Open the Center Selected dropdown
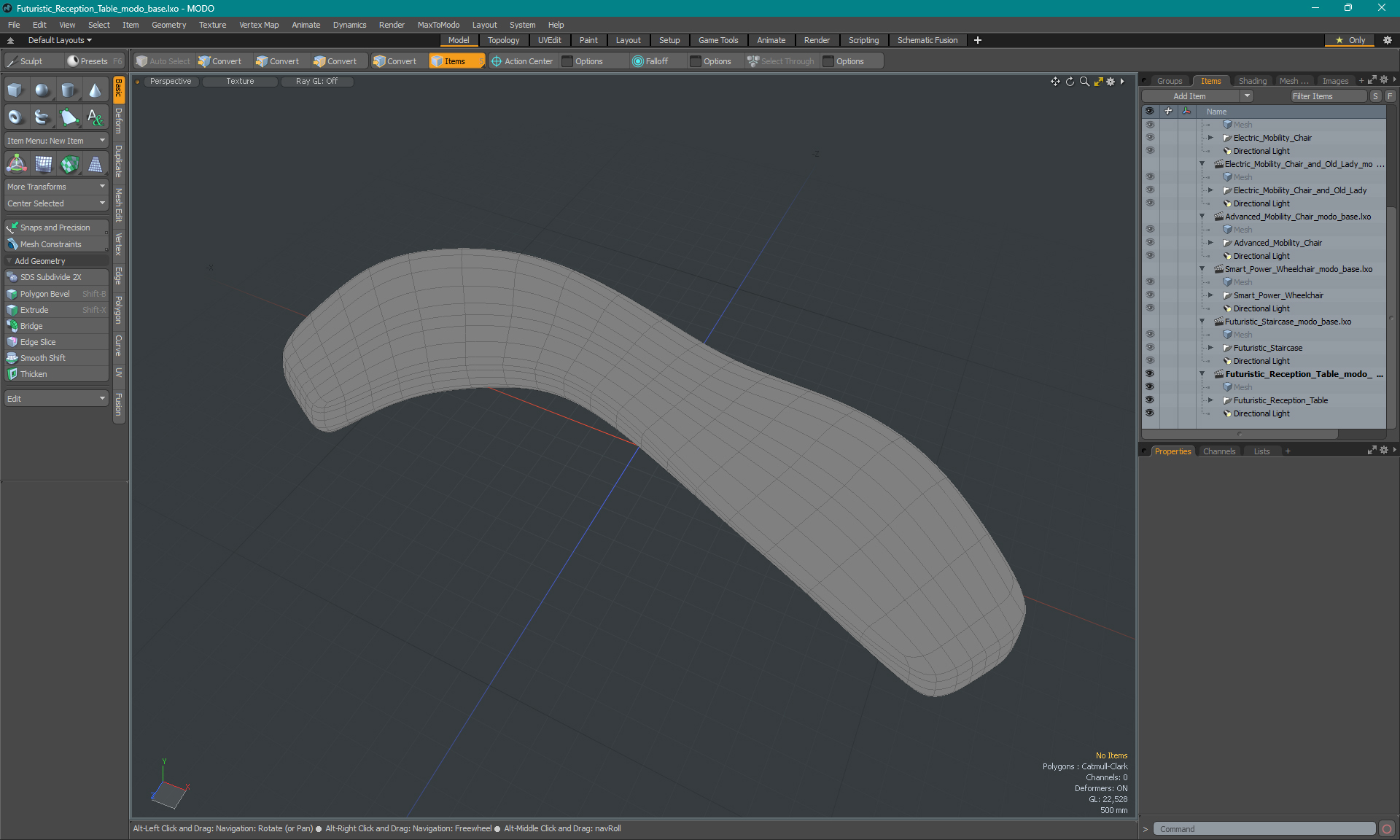 [56, 203]
